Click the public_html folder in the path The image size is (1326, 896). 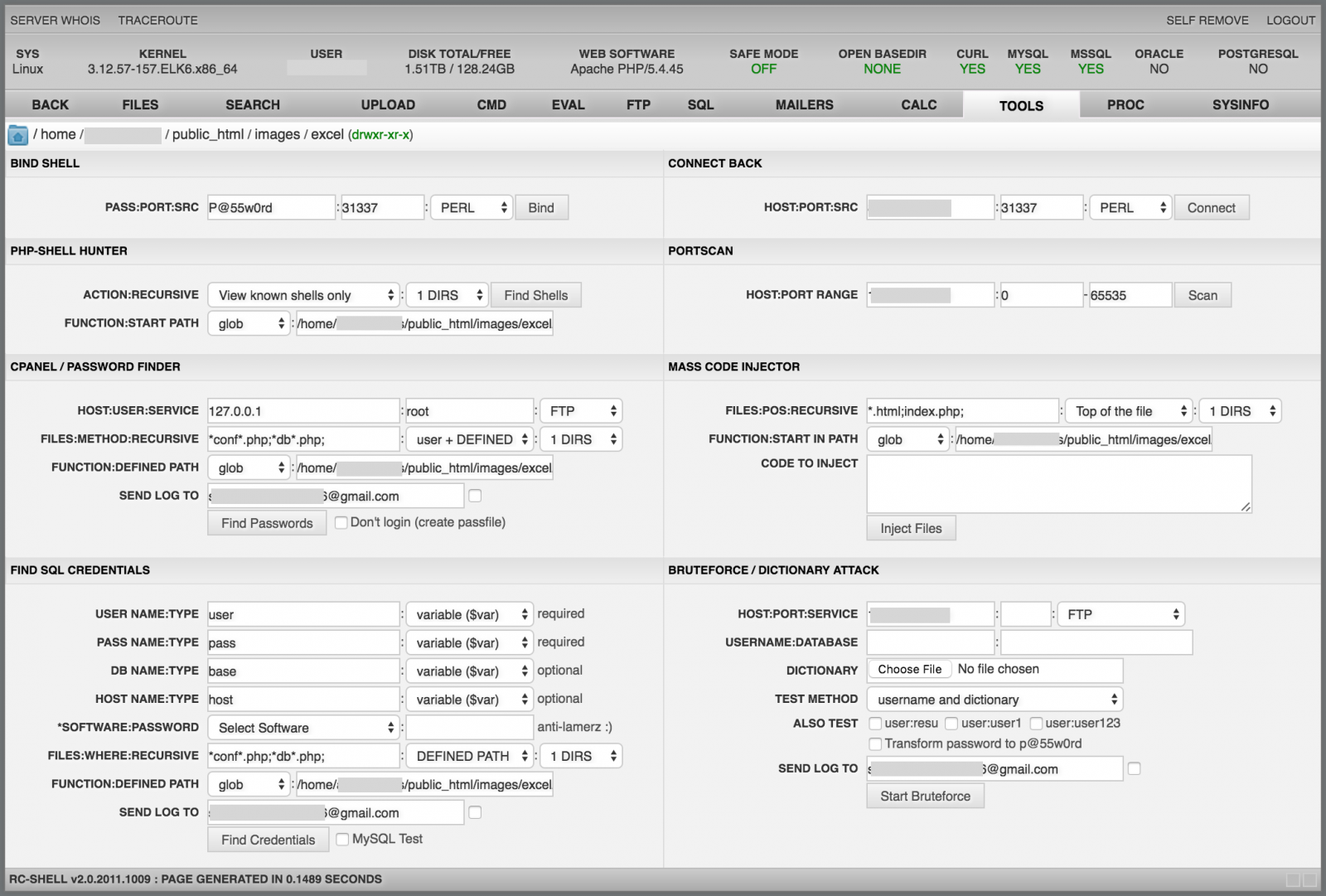click(x=207, y=135)
